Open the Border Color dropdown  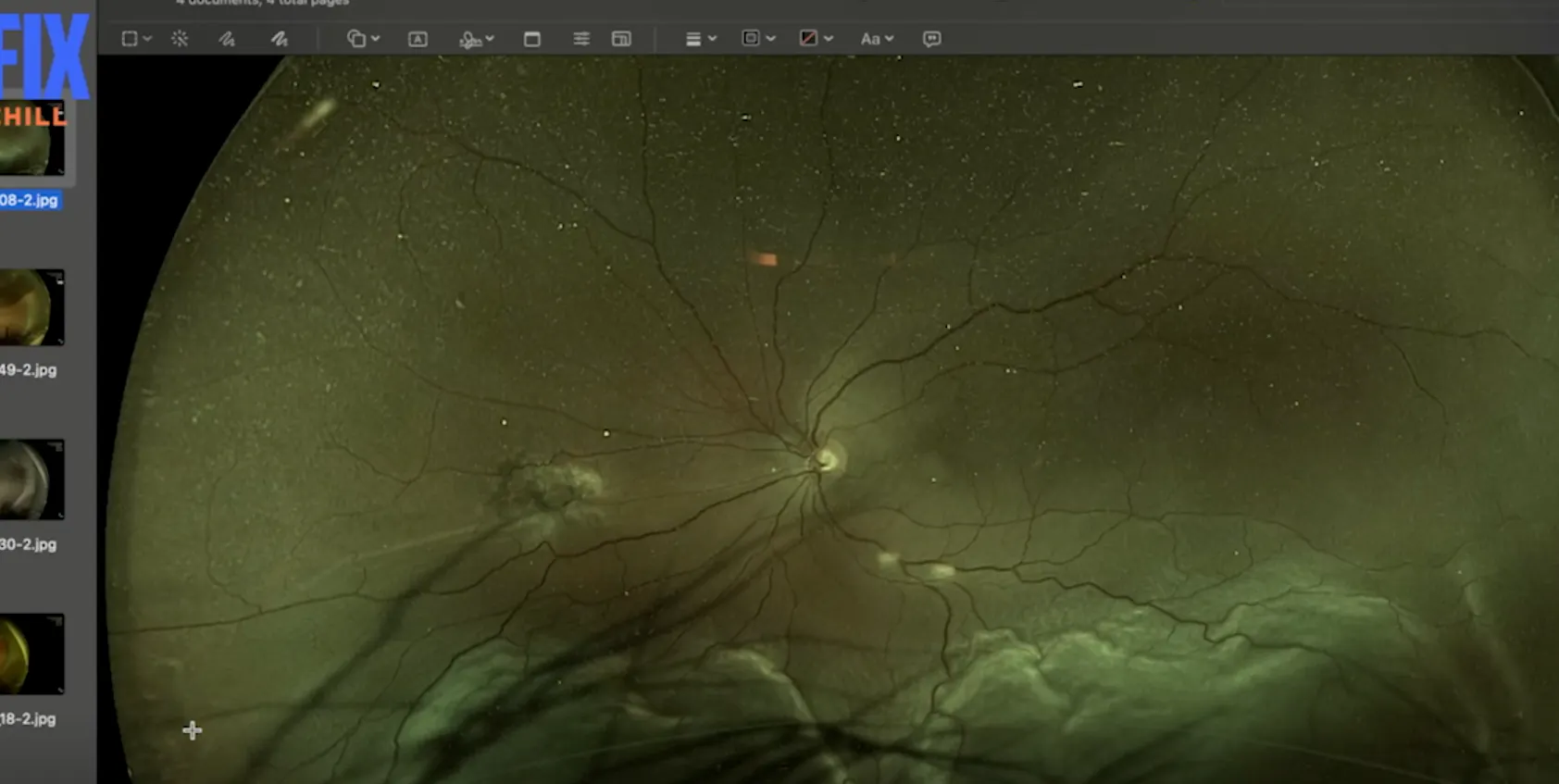click(x=758, y=39)
